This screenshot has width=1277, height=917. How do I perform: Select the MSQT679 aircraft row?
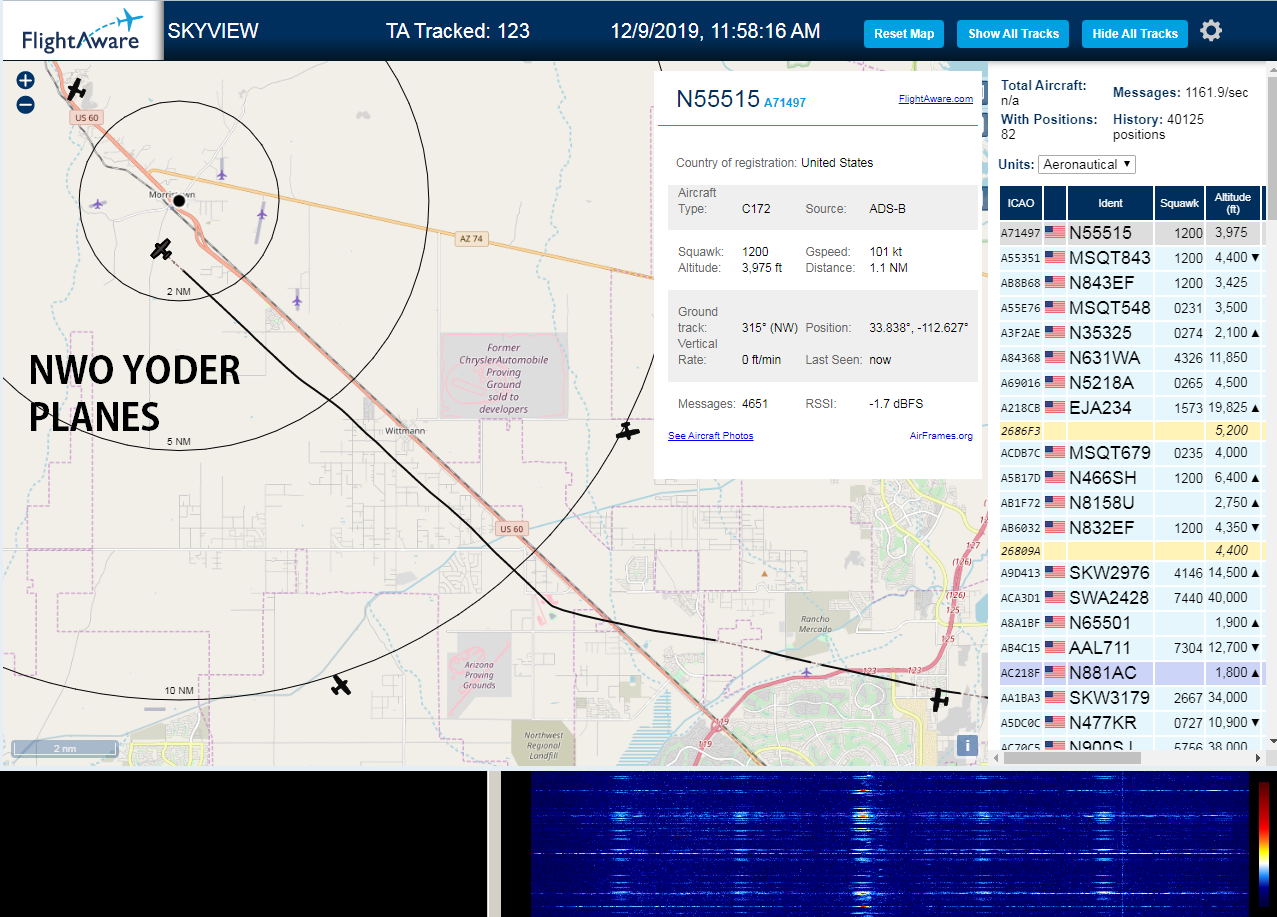tap(1131, 453)
